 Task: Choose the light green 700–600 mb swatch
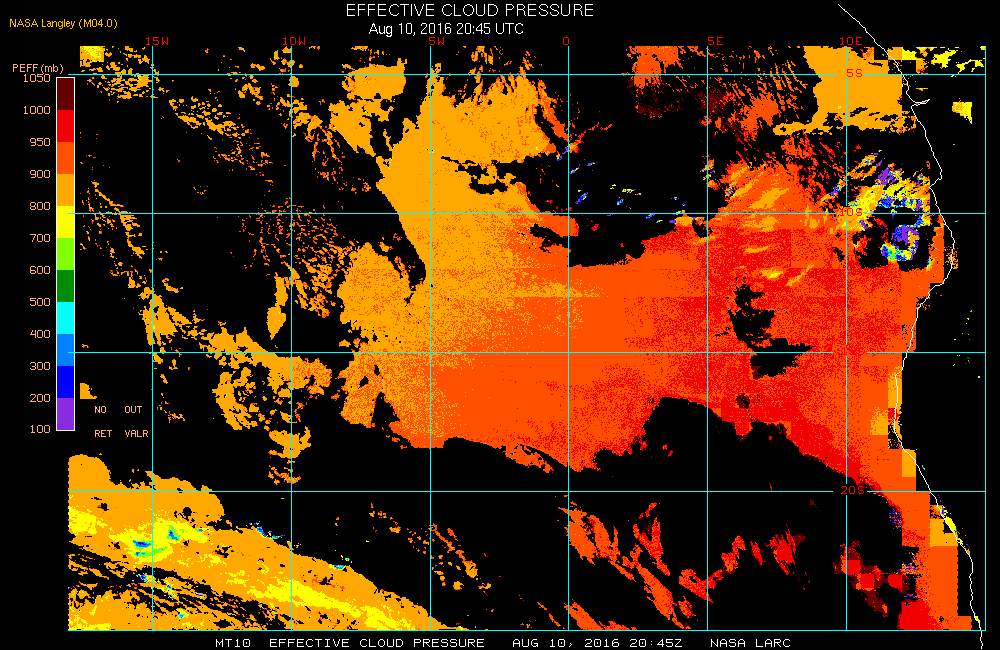coord(66,254)
